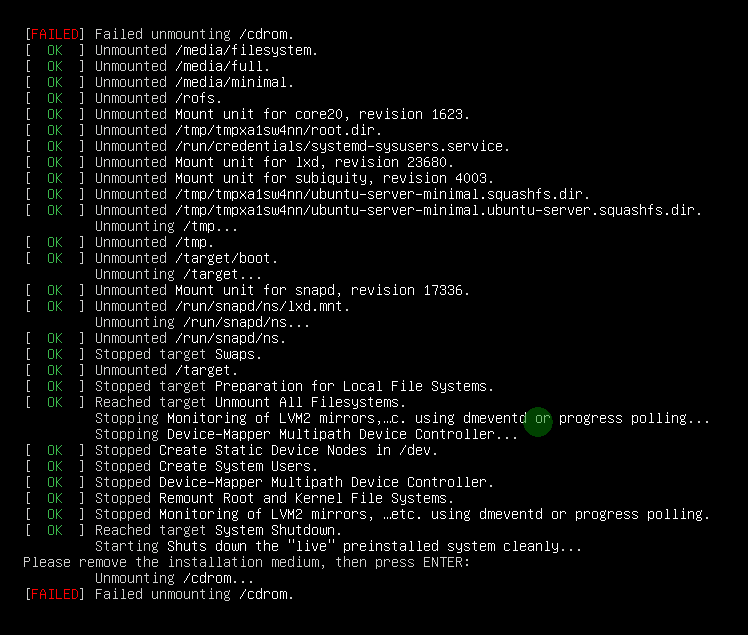Select the 'Unmounted /rofs.' log line

click(x=158, y=98)
